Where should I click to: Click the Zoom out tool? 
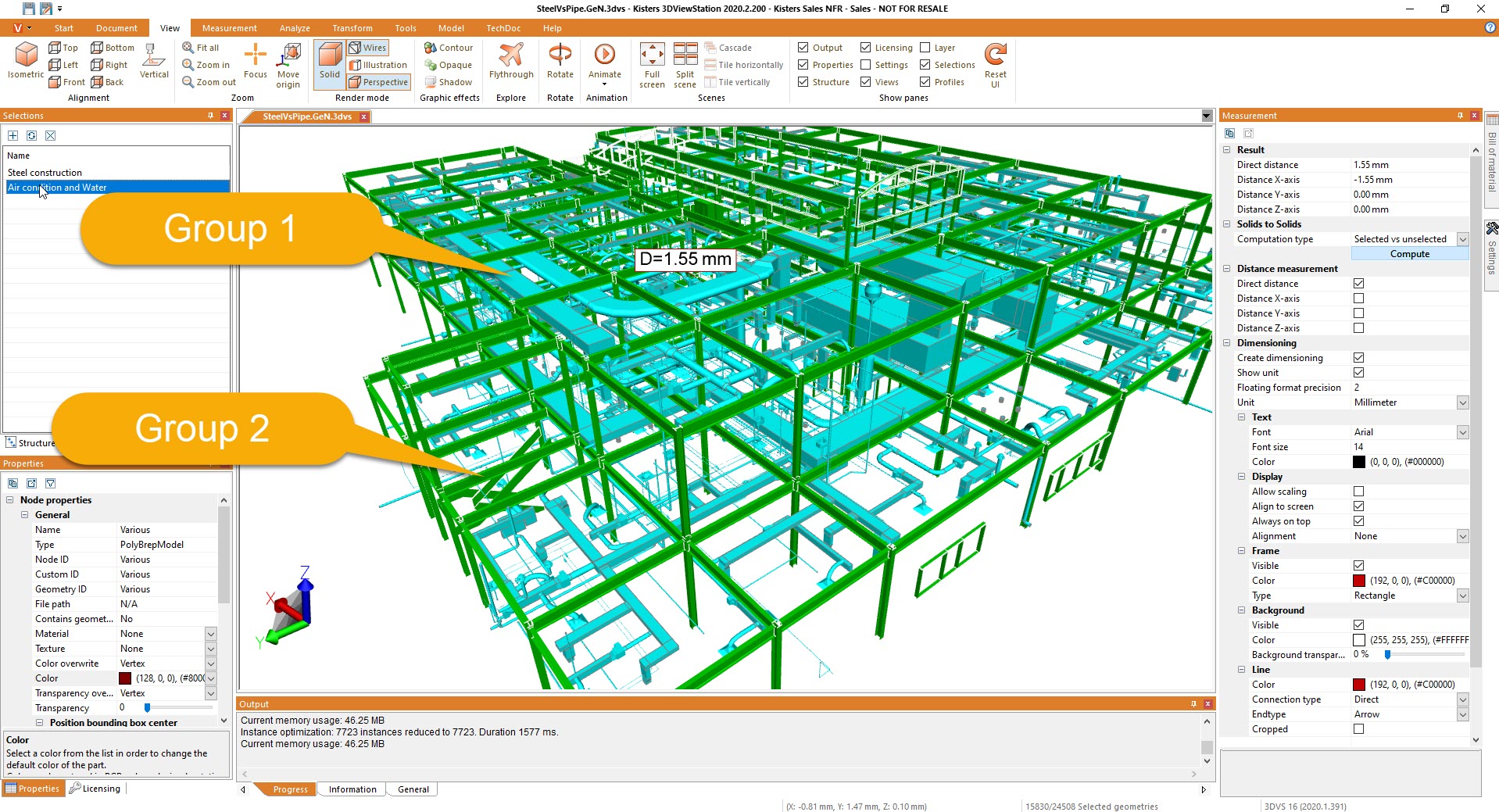pos(209,82)
